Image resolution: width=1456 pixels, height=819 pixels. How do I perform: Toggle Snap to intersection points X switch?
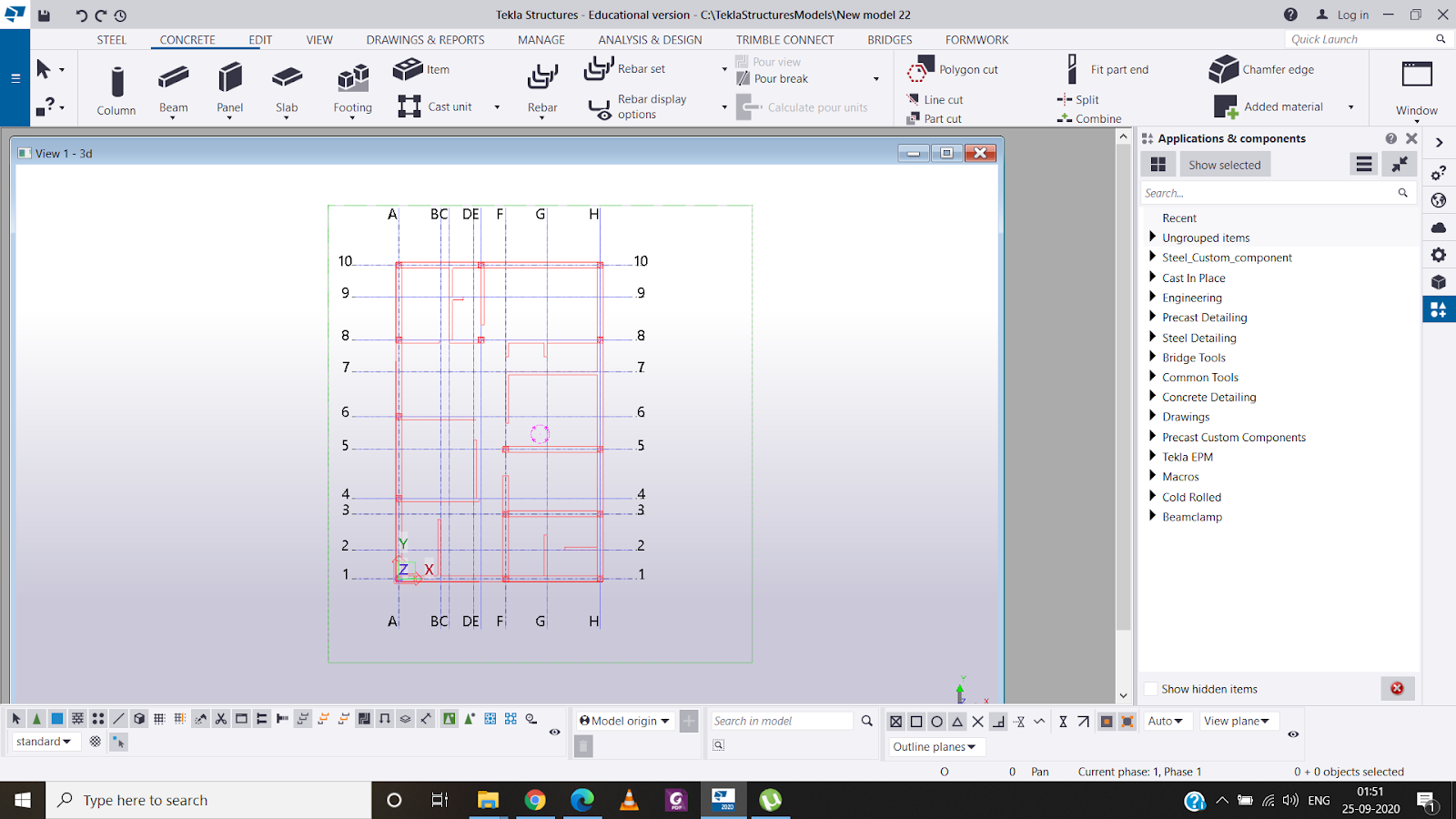click(x=977, y=722)
